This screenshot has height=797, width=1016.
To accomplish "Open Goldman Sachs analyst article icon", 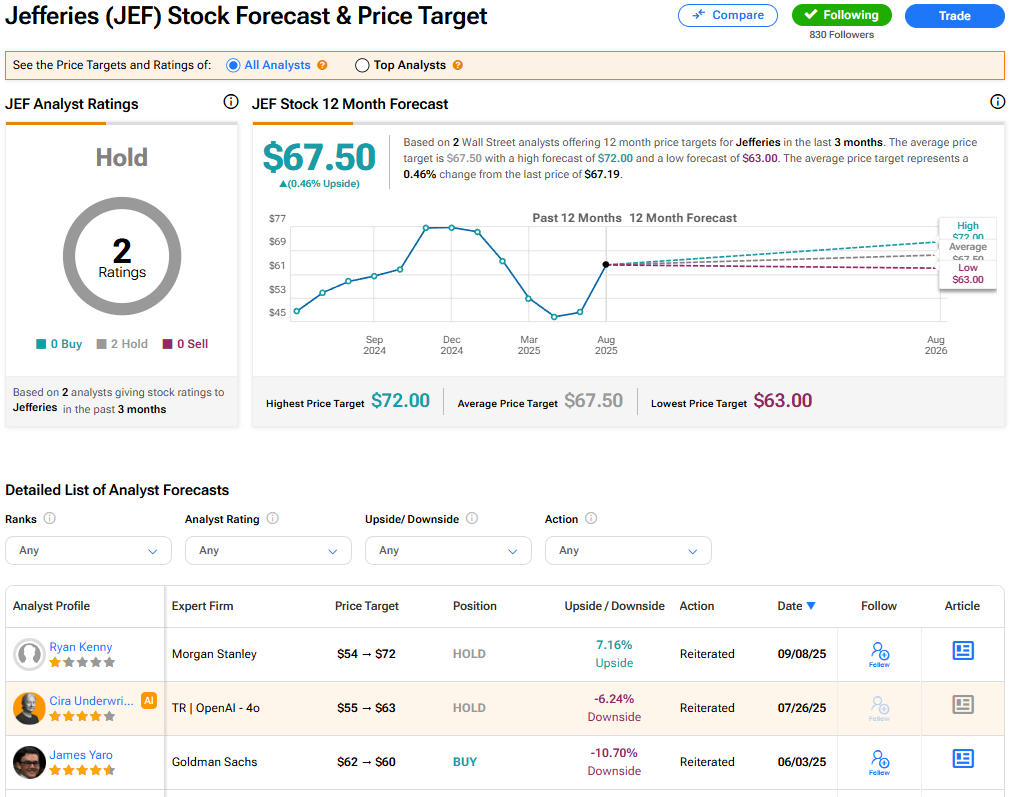I will click(962, 759).
